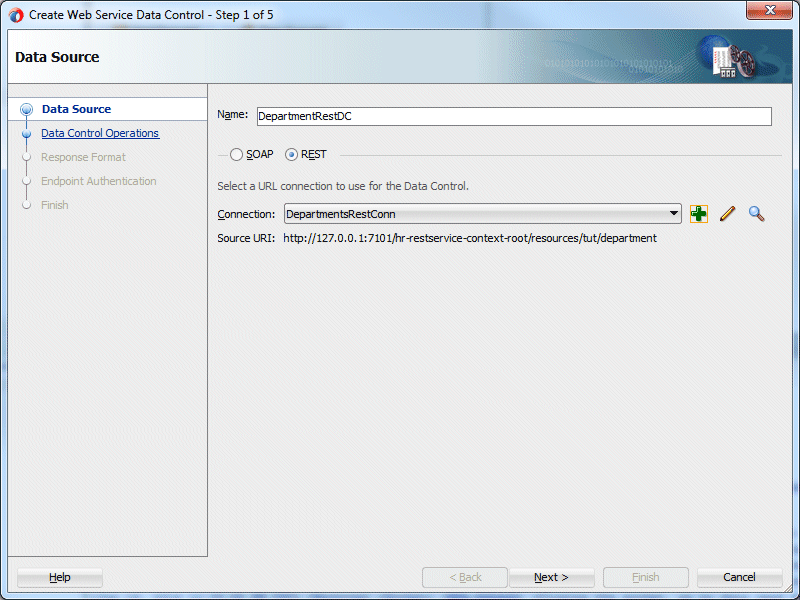Click the Next button
The height and width of the screenshot is (600, 800).
click(552, 577)
